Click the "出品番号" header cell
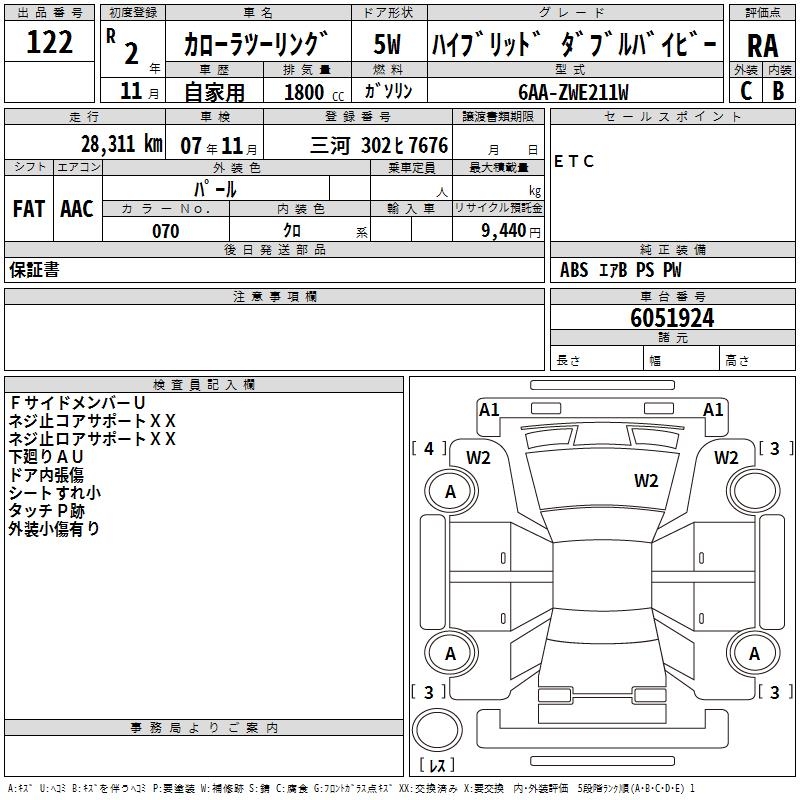Image resolution: width=800 pixels, height=800 pixels. point(49,13)
